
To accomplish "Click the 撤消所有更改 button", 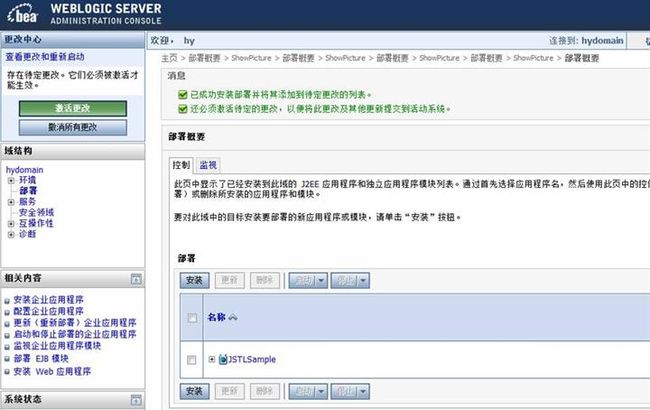I will [73, 127].
